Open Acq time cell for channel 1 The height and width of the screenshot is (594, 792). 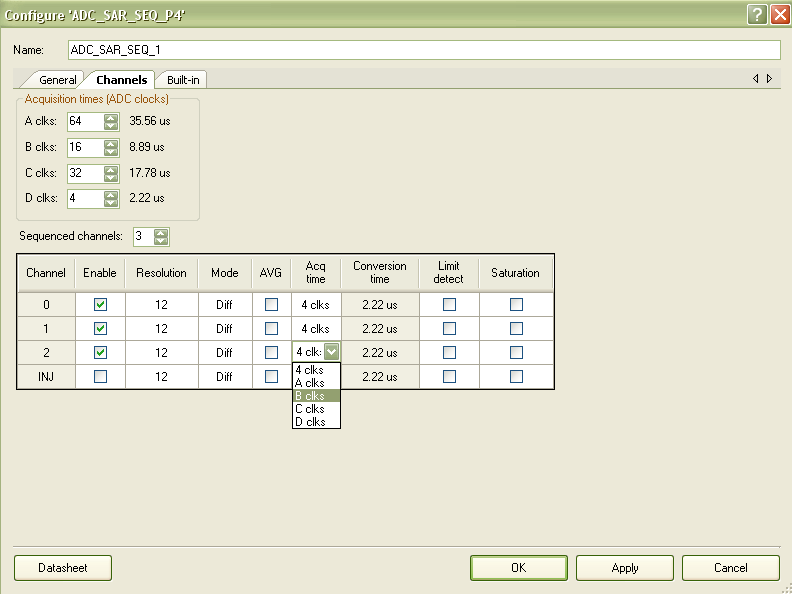coord(316,329)
